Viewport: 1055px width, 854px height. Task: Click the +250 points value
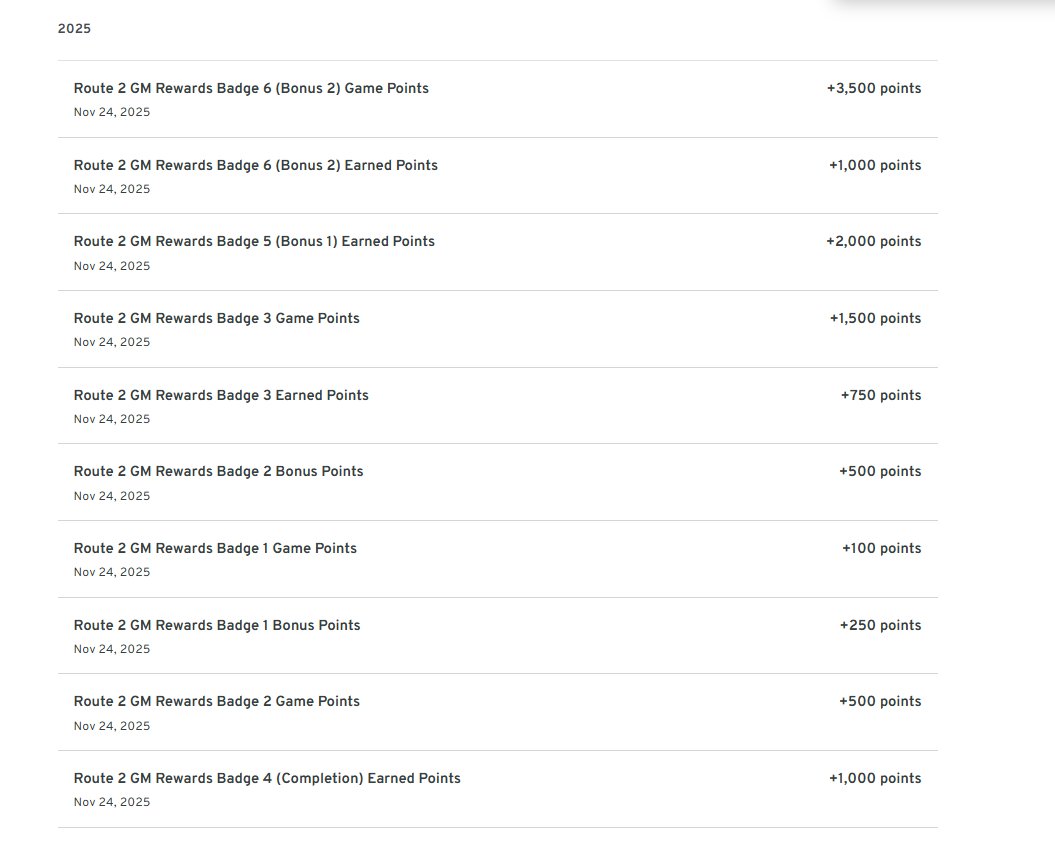pos(880,625)
